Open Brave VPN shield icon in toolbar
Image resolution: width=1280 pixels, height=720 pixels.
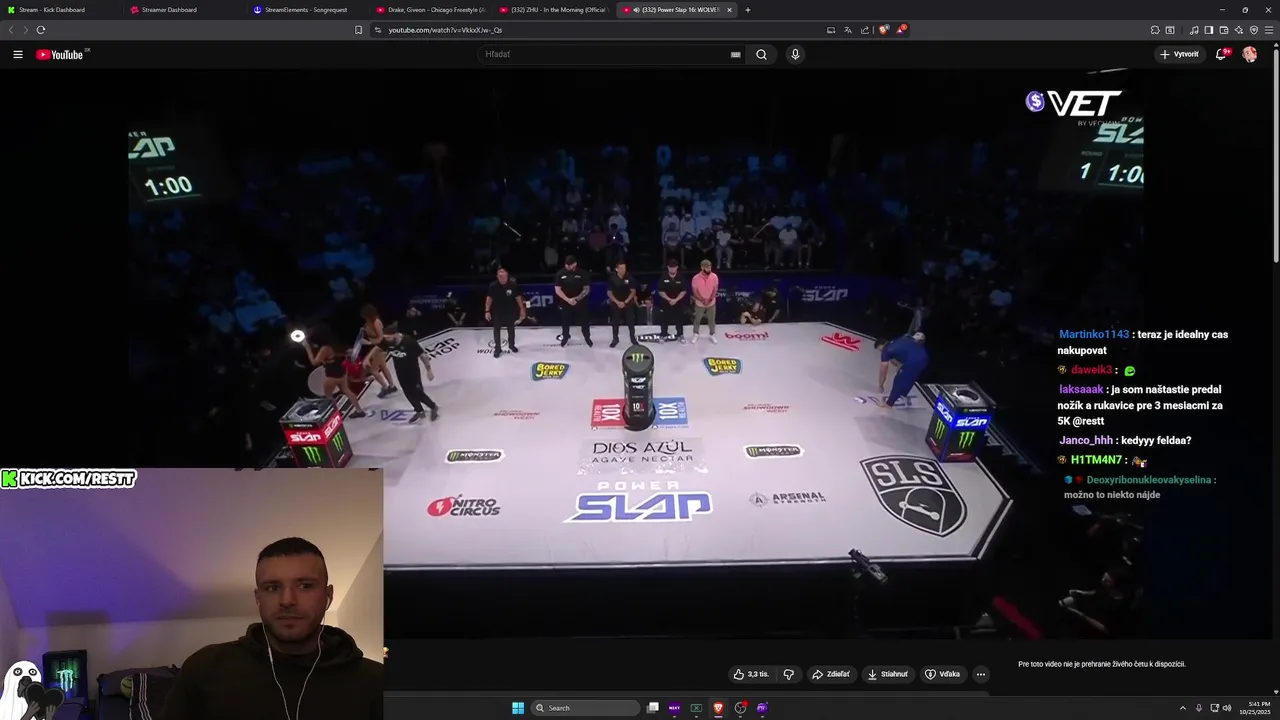tap(1254, 30)
